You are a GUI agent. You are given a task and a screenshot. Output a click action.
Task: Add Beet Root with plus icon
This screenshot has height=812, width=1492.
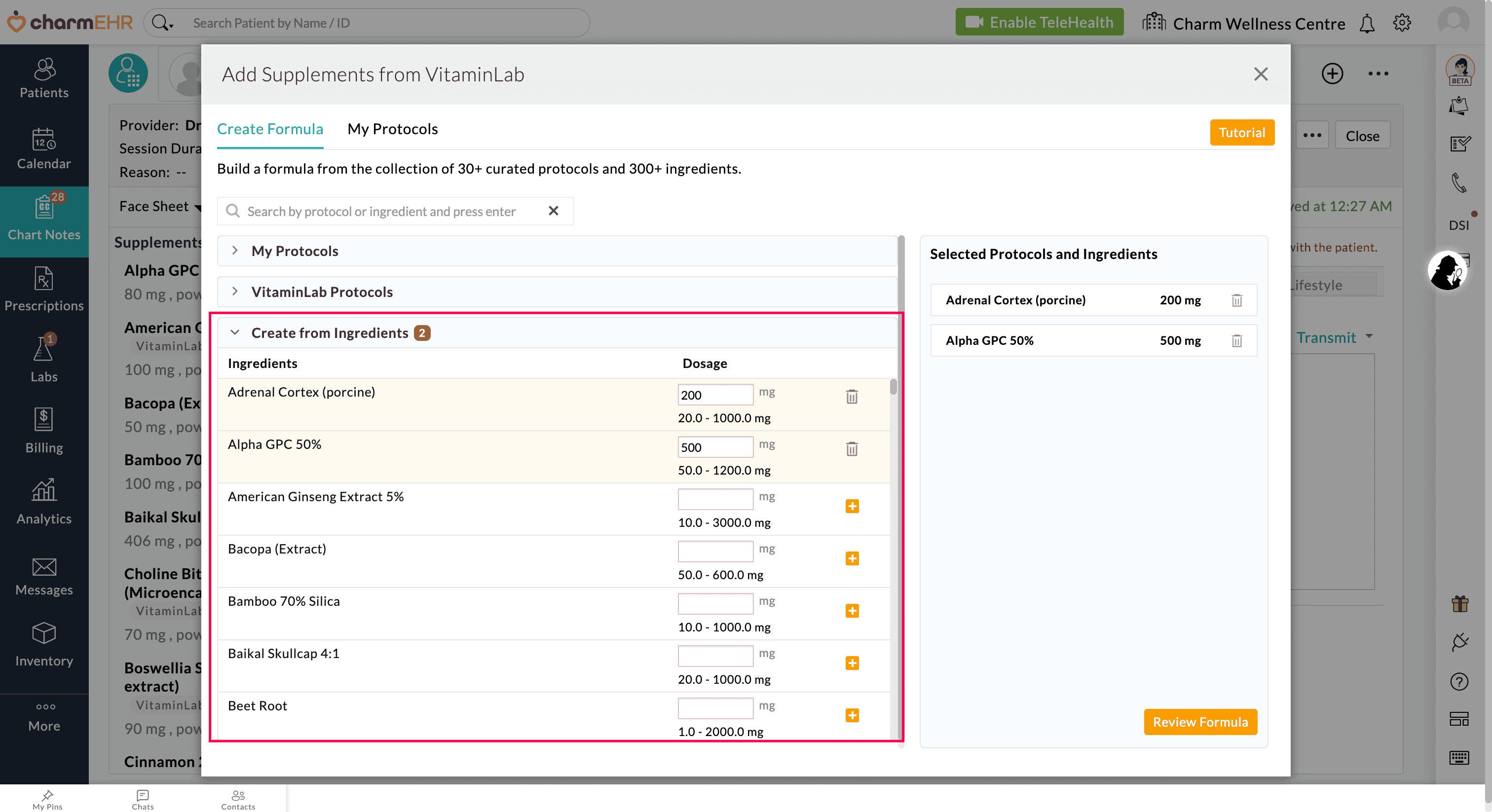pos(852,715)
